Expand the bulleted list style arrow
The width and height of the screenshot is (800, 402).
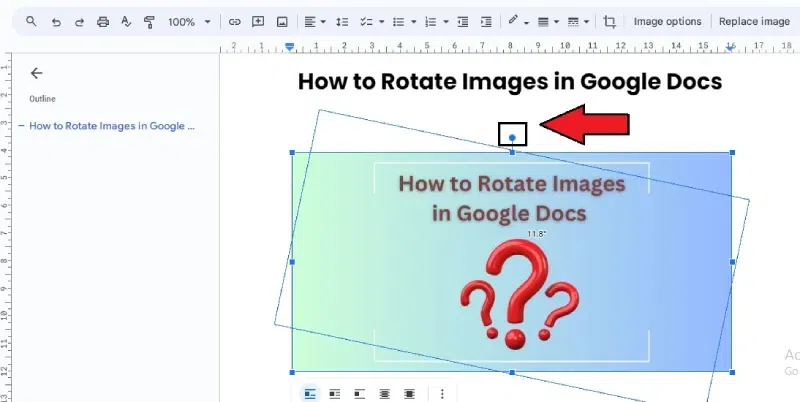(414, 22)
